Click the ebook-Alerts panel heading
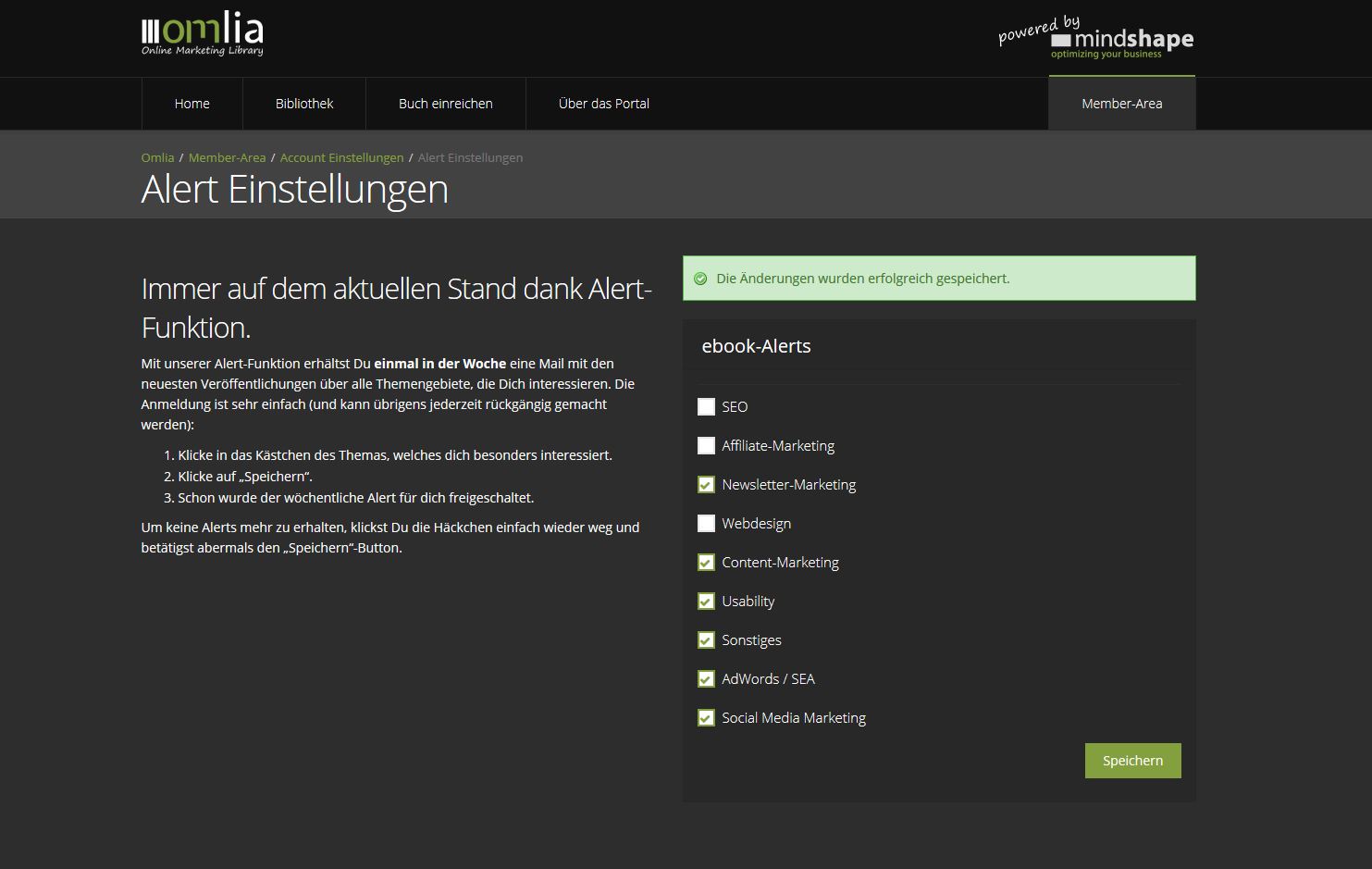Viewport: 1372px width, 869px height. [756, 346]
